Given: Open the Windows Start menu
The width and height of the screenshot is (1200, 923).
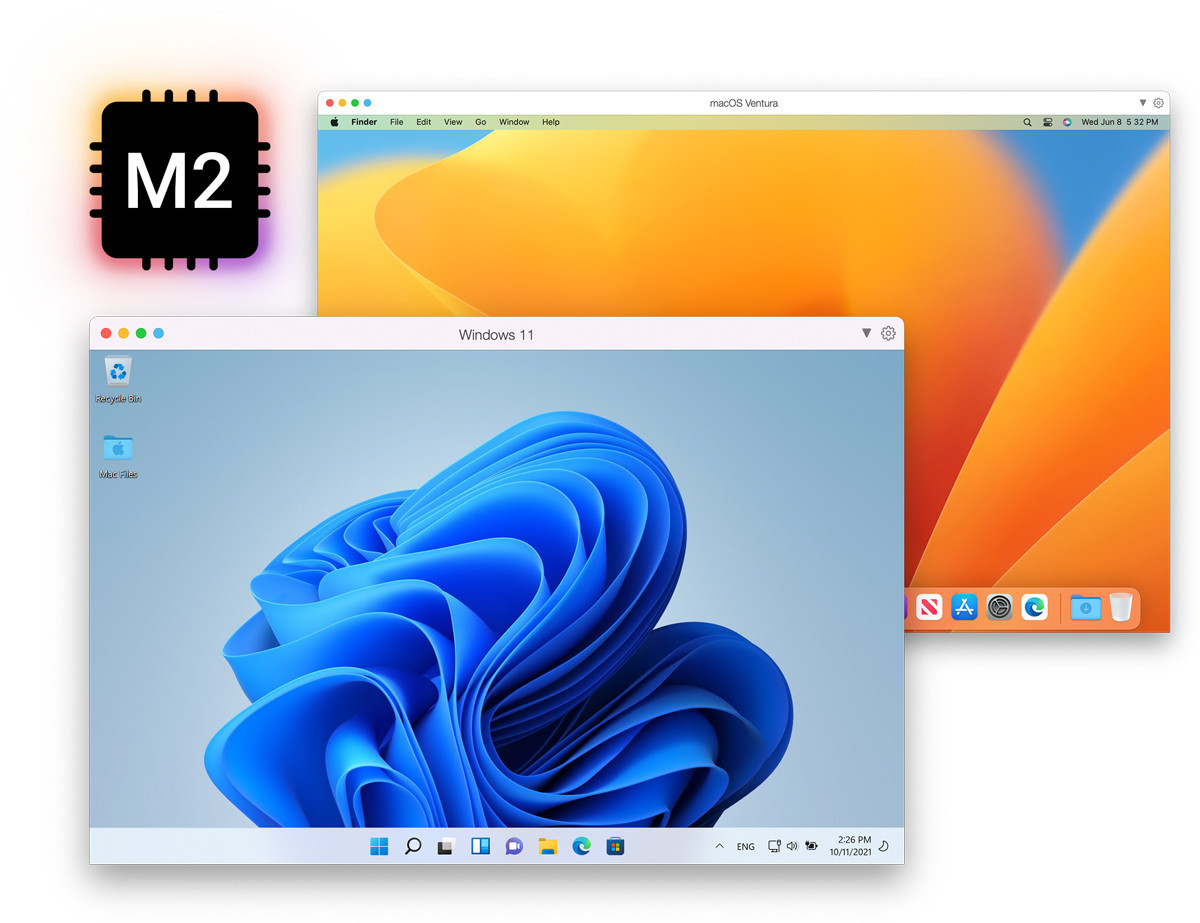Looking at the screenshot, I should click(379, 847).
